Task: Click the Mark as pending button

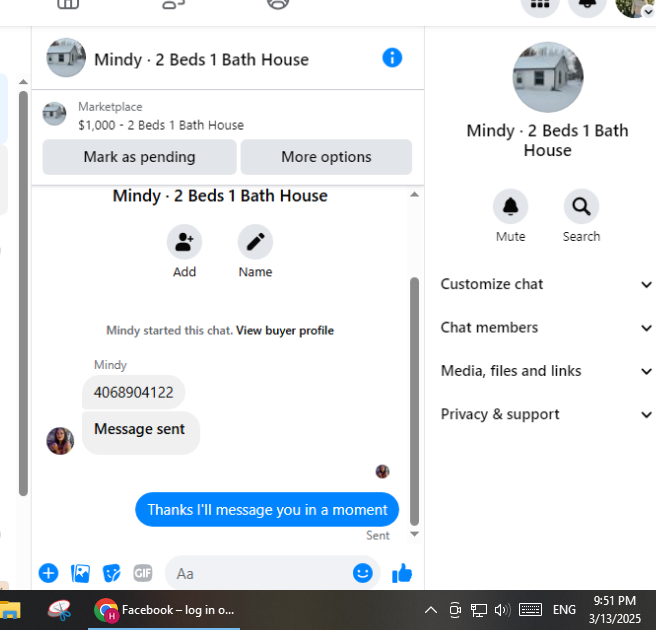Action: (139, 157)
